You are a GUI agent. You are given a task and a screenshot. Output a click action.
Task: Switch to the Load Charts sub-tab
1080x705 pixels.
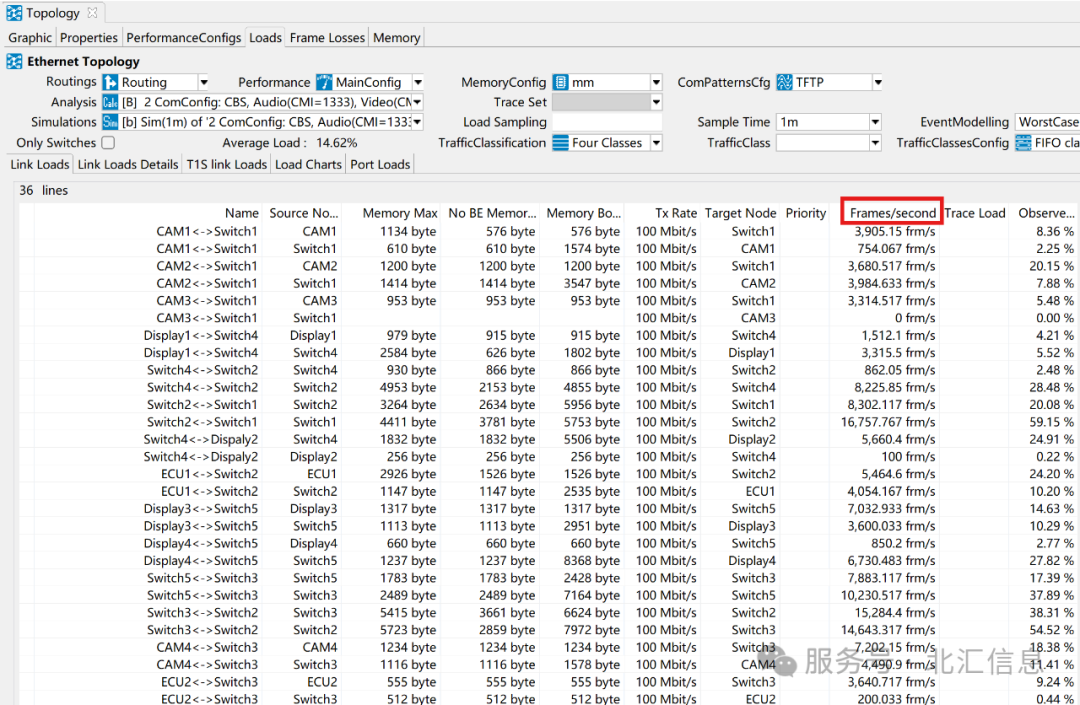308,164
